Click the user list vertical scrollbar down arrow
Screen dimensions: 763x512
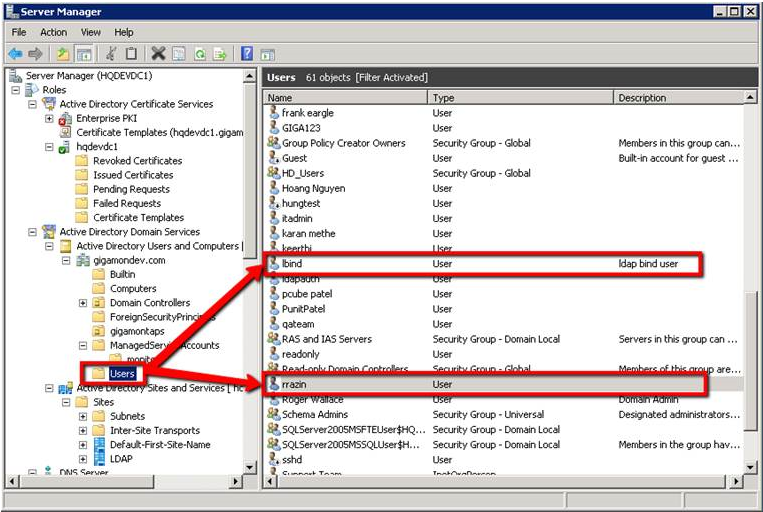[x=751, y=465]
